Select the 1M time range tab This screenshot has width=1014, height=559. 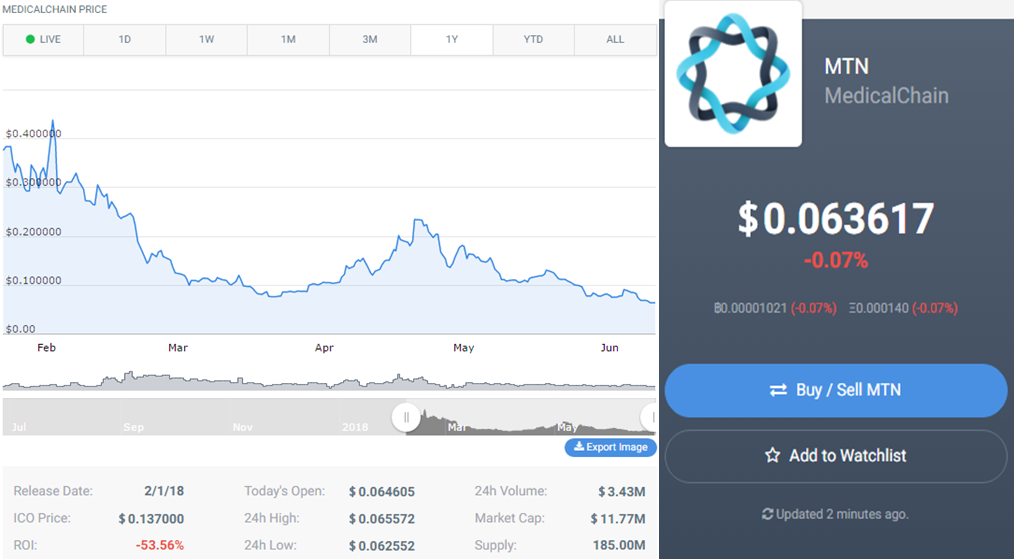[288, 39]
